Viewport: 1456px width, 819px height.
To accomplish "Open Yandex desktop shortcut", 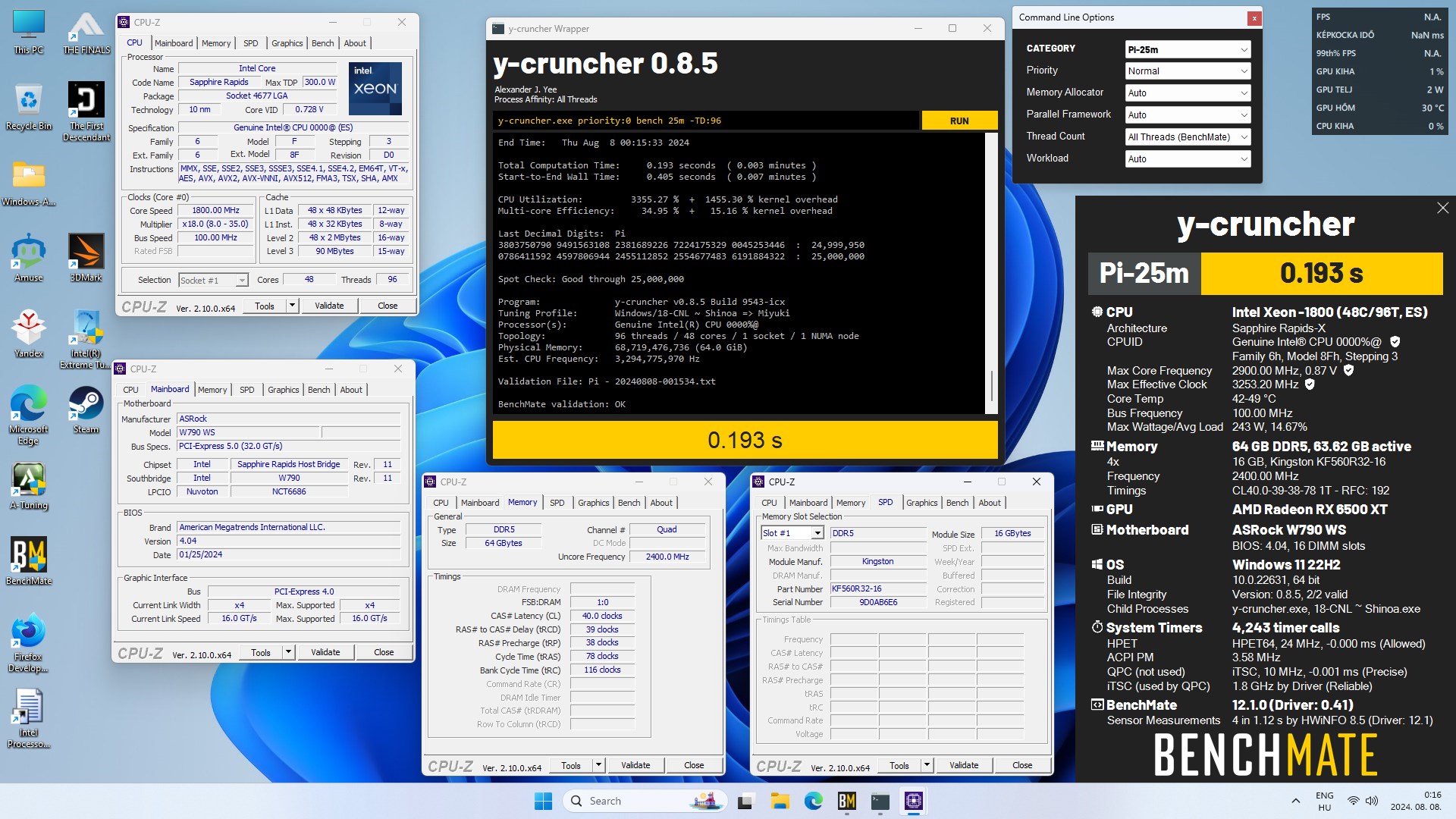I will [29, 334].
